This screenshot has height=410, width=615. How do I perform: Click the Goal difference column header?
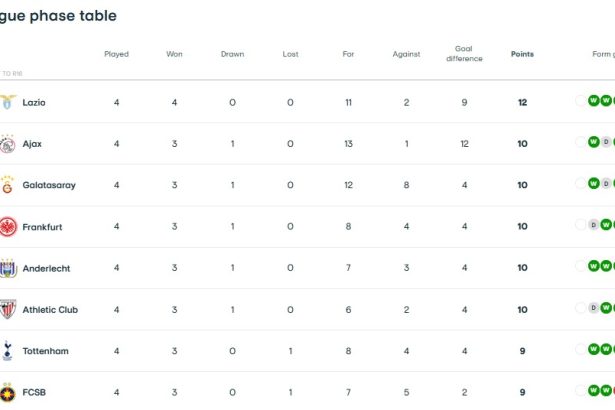click(464, 53)
